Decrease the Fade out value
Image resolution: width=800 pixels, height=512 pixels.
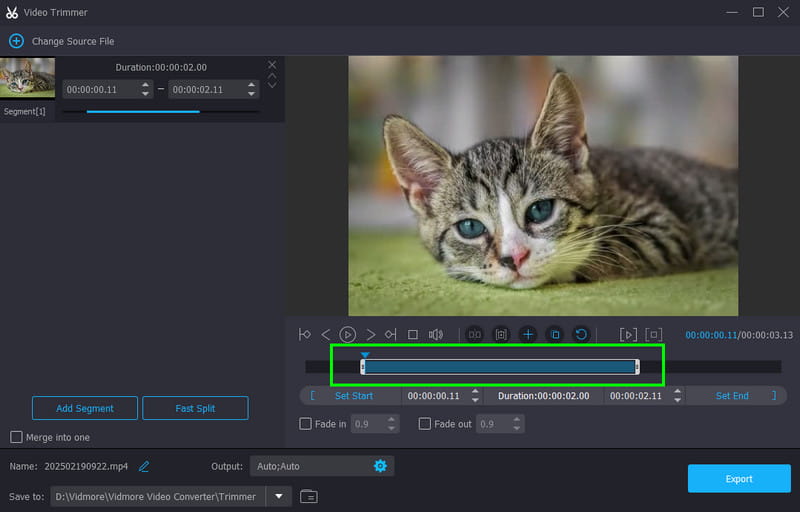516,428
